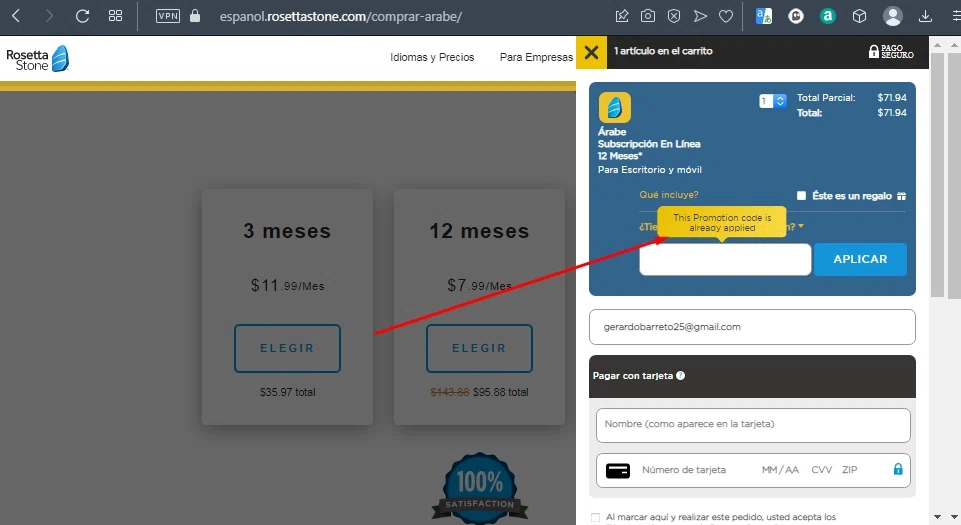Open Para Empresas menu
Image resolution: width=961 pixels, height=525 pixels.
click(536, 57)
